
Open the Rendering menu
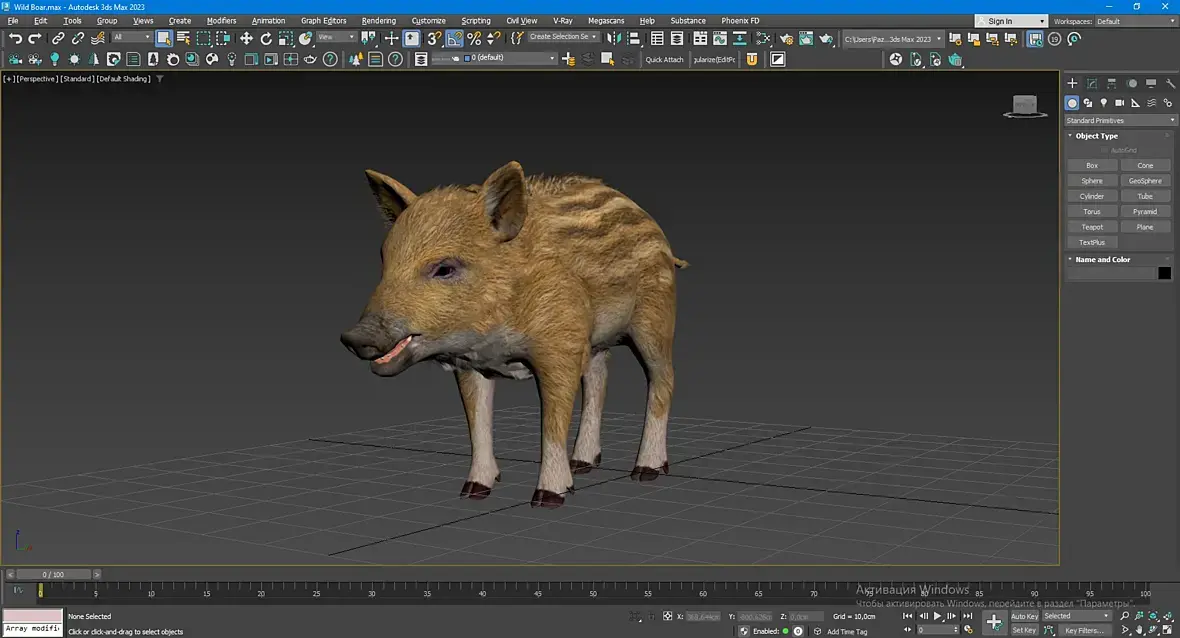coord(378,21)
